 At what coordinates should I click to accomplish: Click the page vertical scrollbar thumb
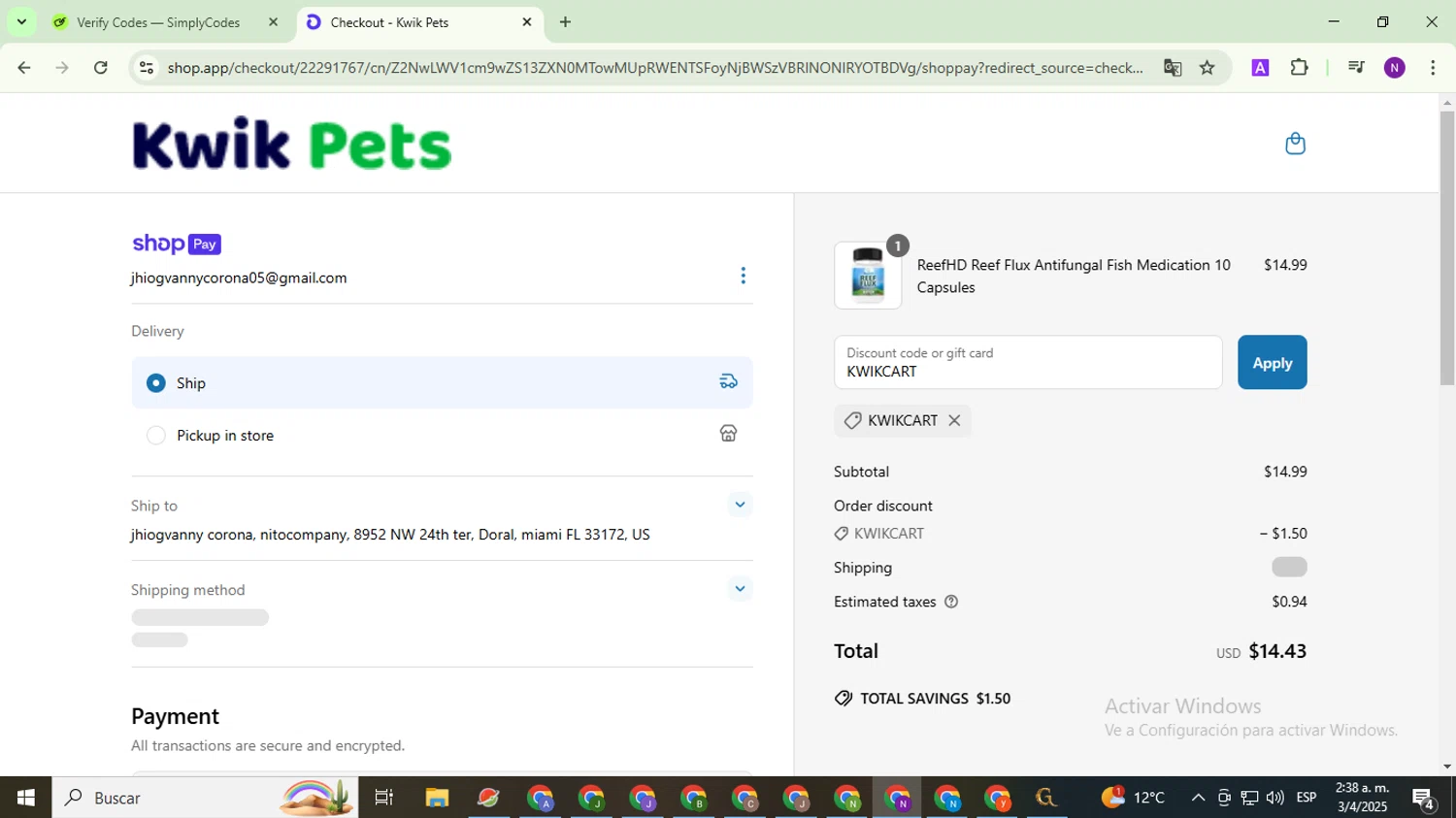pyautogui.click(x=1447, y=247)
